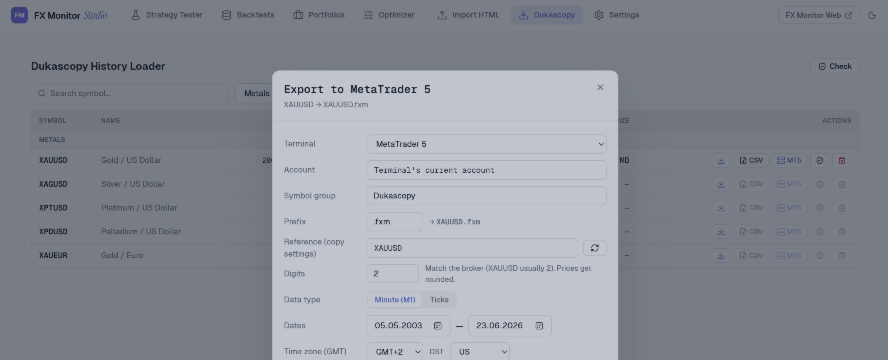Click the 'Silver / US Dollar' name
The width and height of the screenshot is (888, 360).
click(133, 184)
